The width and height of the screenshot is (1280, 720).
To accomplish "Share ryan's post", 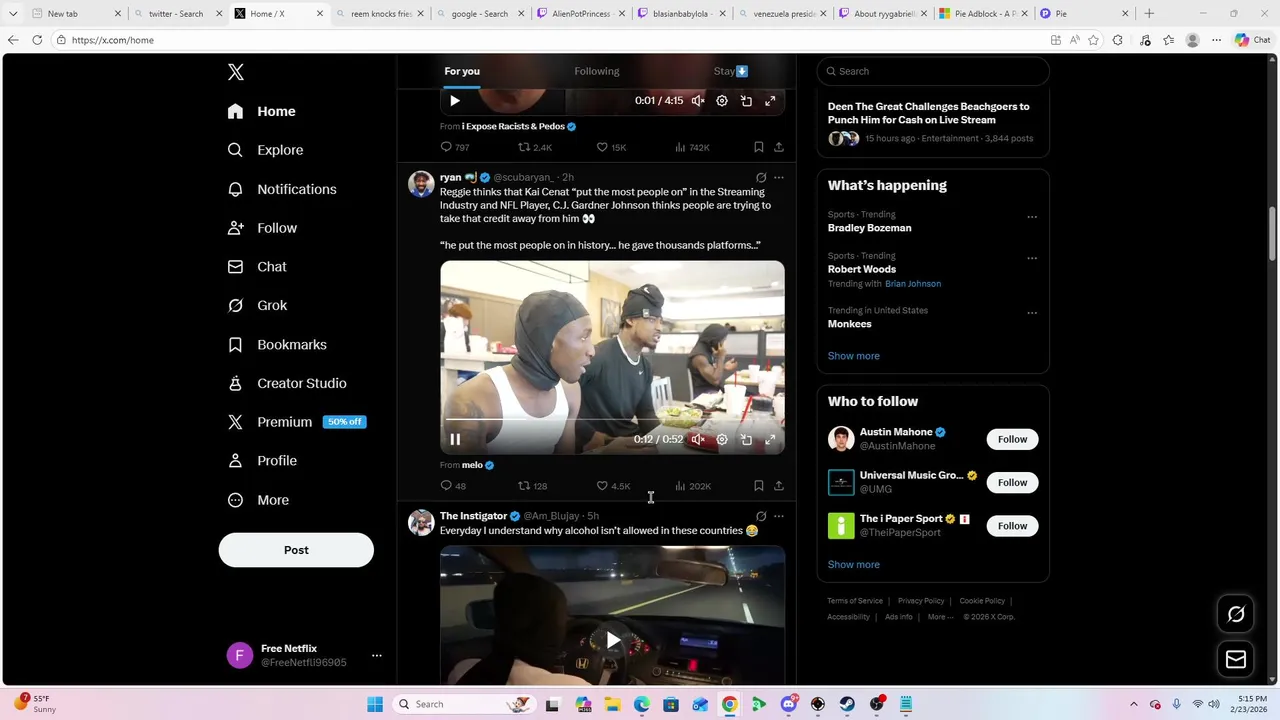I will point(779,486).
